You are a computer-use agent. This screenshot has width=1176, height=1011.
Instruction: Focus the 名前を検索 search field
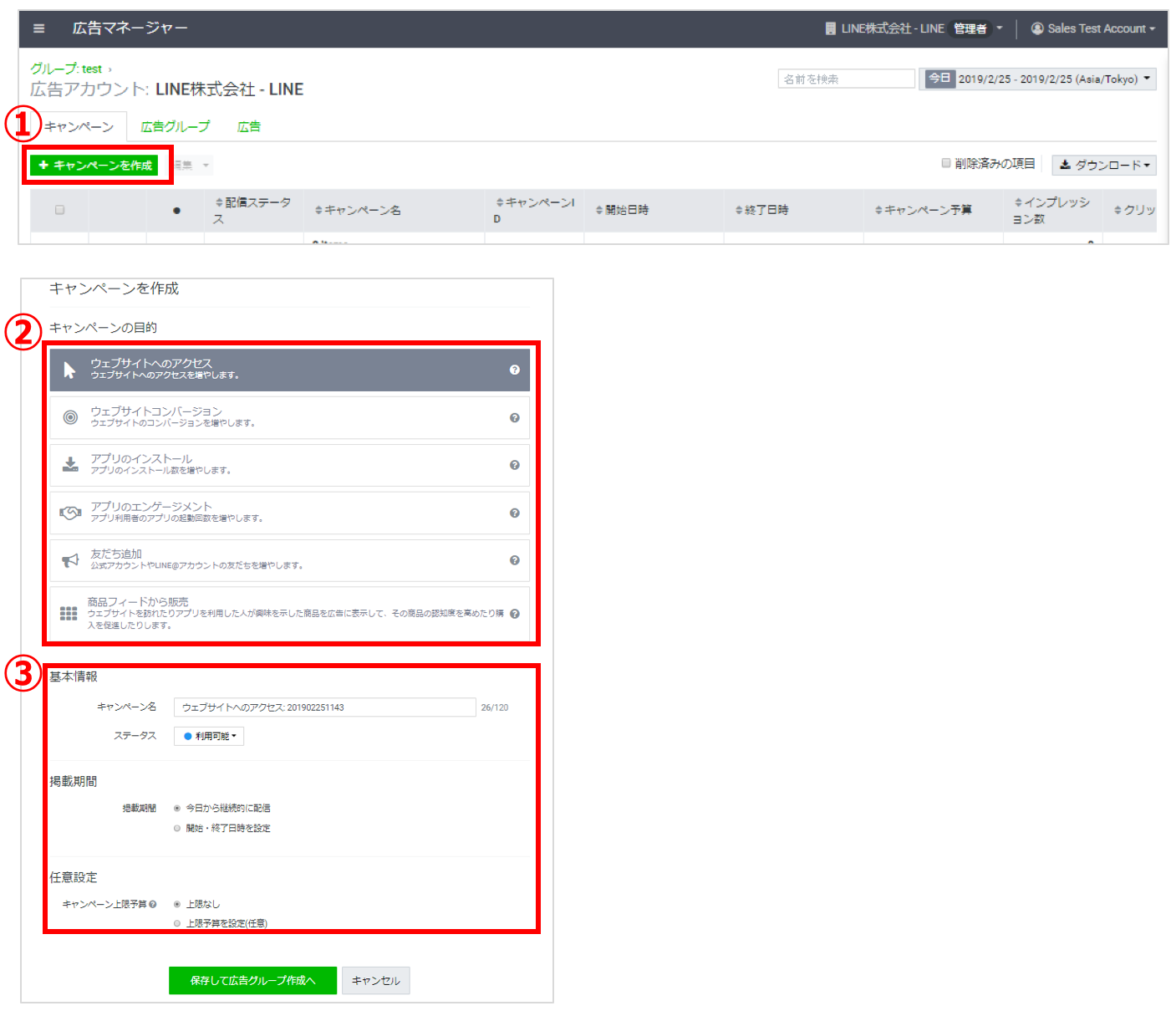click(846, 79)
